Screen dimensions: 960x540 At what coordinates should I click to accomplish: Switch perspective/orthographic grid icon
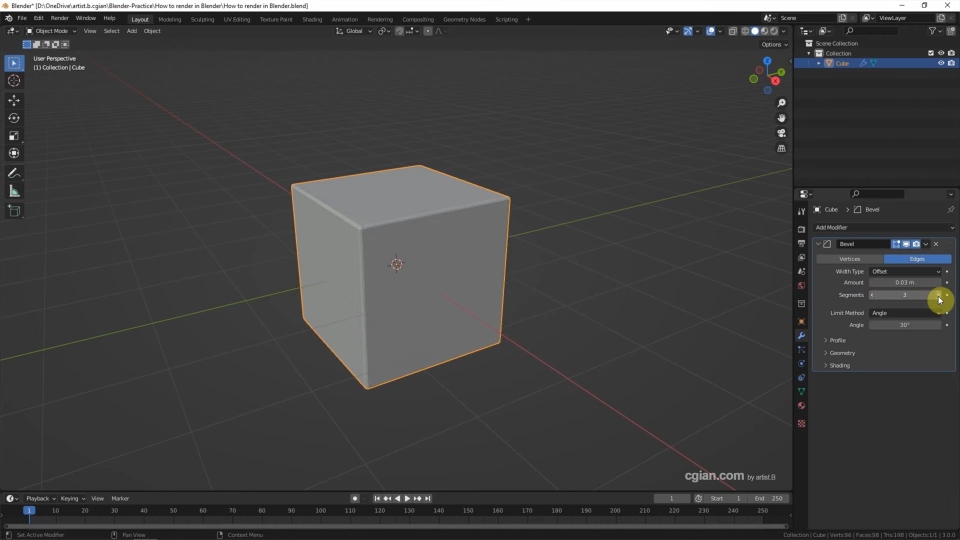(x=781, y=148)
